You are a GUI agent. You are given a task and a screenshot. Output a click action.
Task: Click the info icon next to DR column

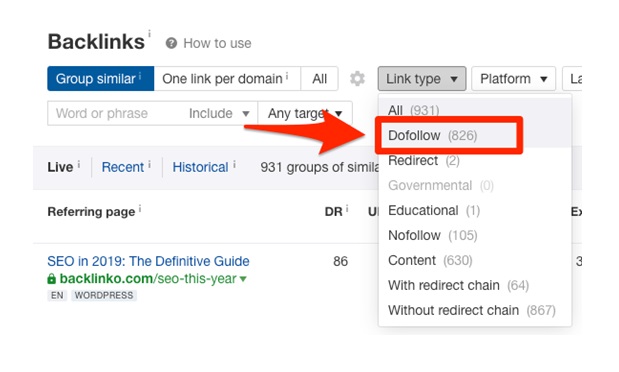[x=347, y=209]
